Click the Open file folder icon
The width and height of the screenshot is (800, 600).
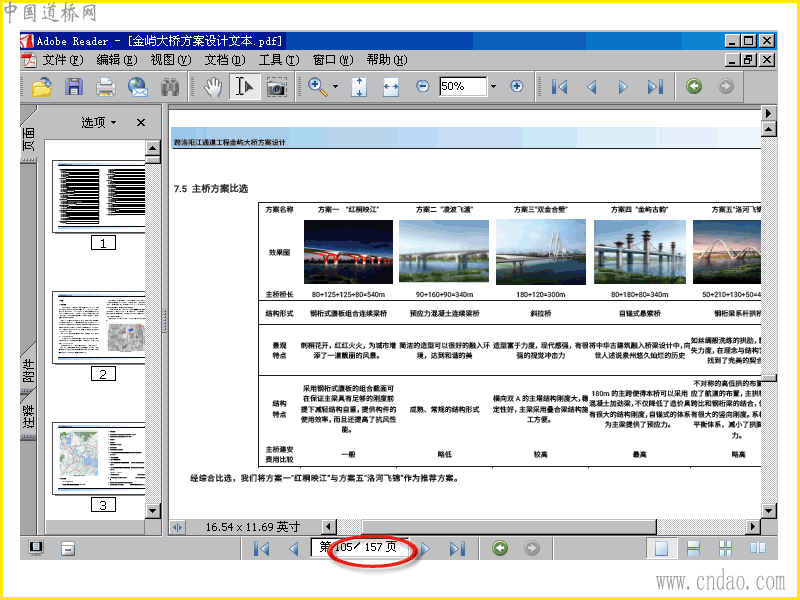42,87
